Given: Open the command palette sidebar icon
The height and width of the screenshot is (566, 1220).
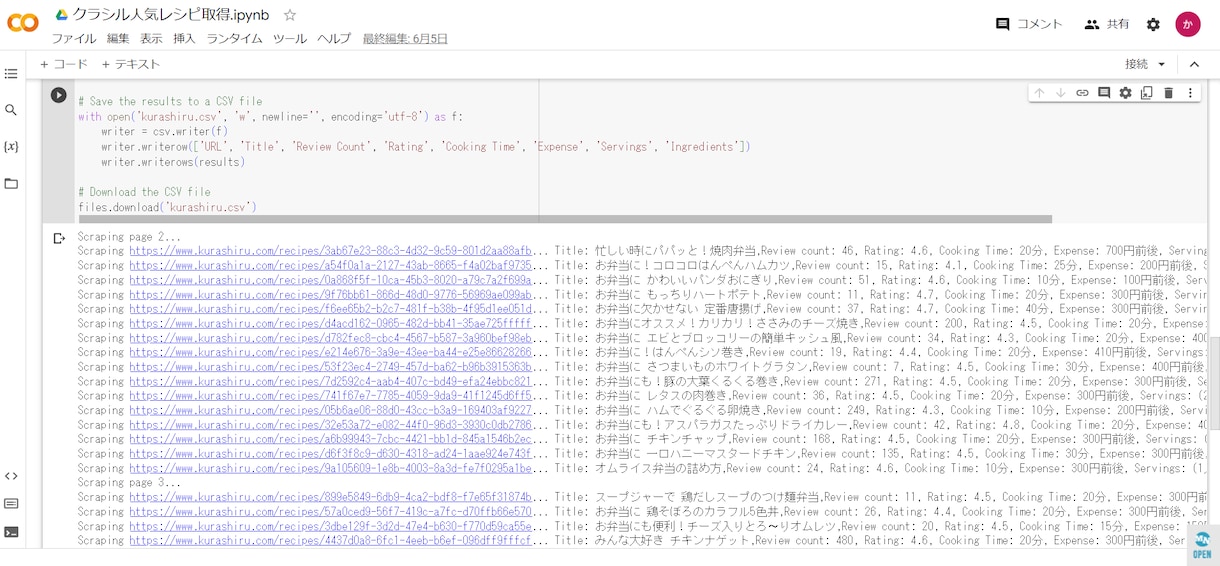Looking at the screenshot, I should 11,504.
